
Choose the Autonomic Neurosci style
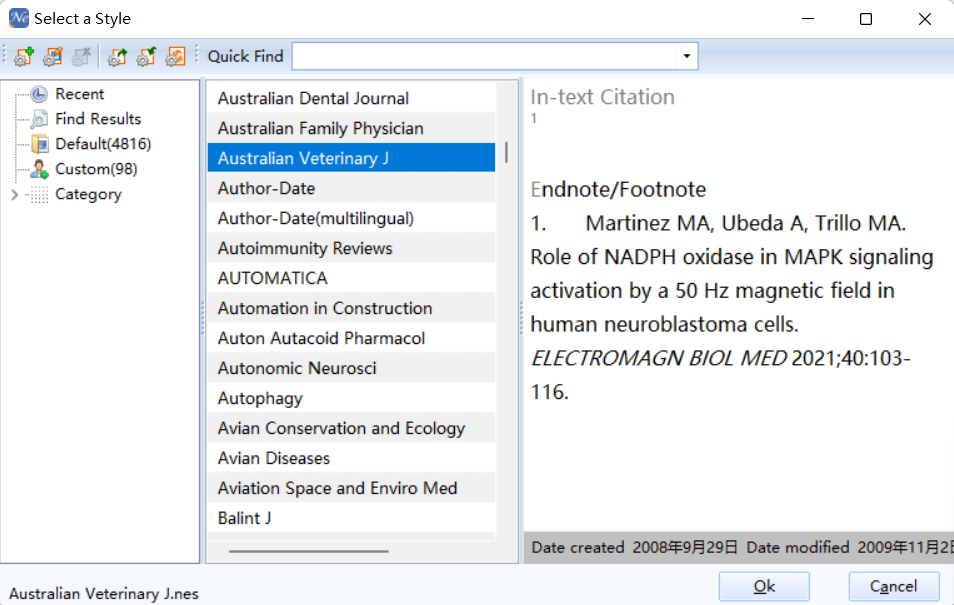coord(351,368)
